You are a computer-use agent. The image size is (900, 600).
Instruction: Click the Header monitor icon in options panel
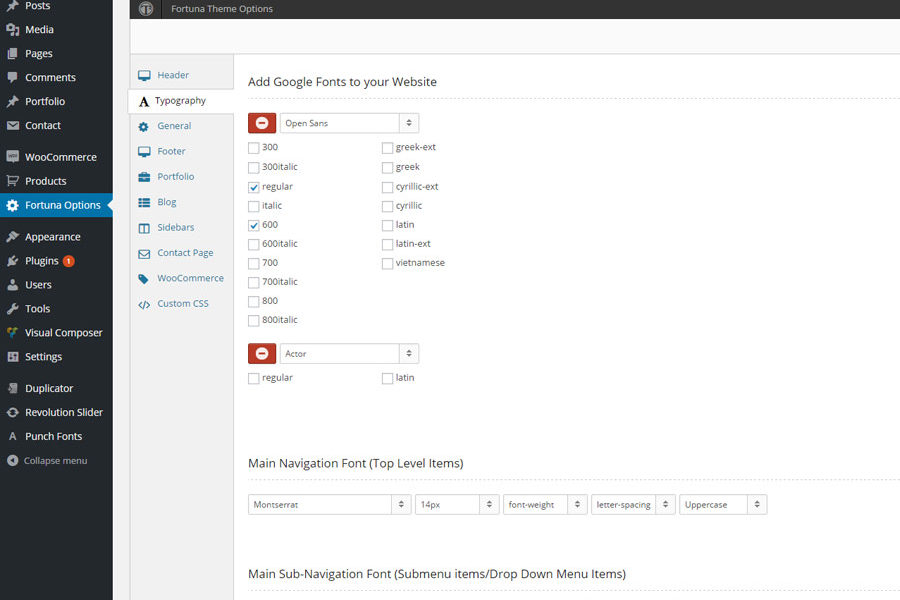(144, 75)
